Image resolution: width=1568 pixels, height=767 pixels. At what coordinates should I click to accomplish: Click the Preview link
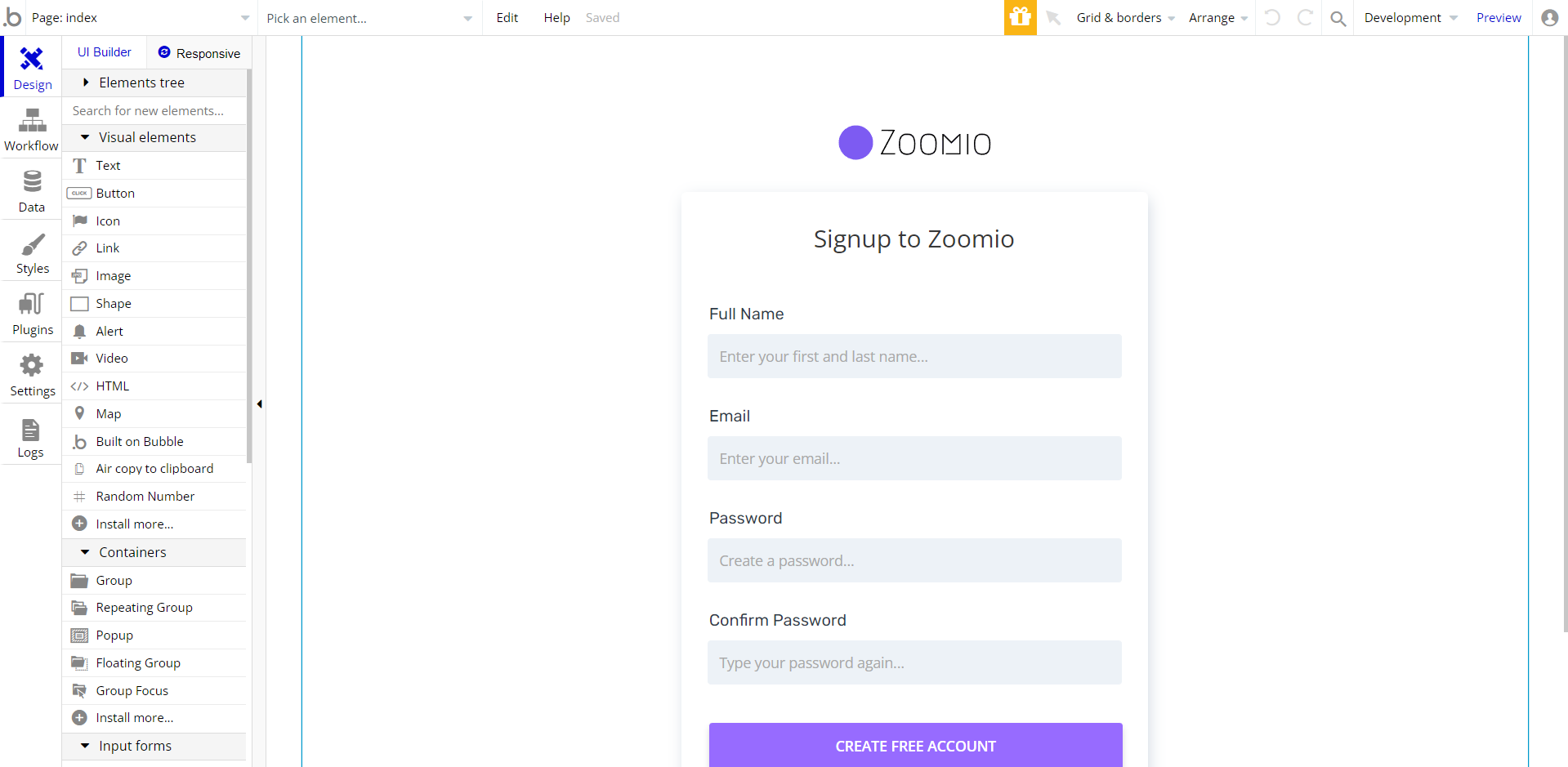tap(1498, 18)
